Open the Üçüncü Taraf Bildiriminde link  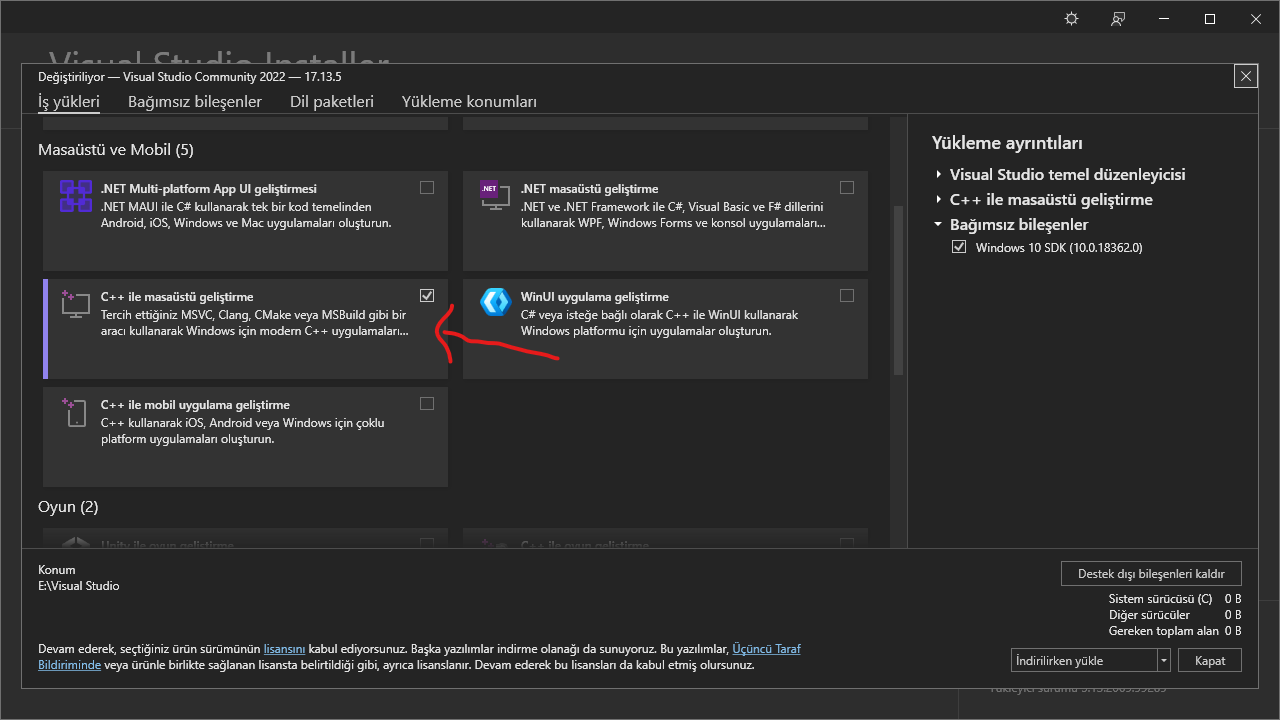click(x=419, y=657)
